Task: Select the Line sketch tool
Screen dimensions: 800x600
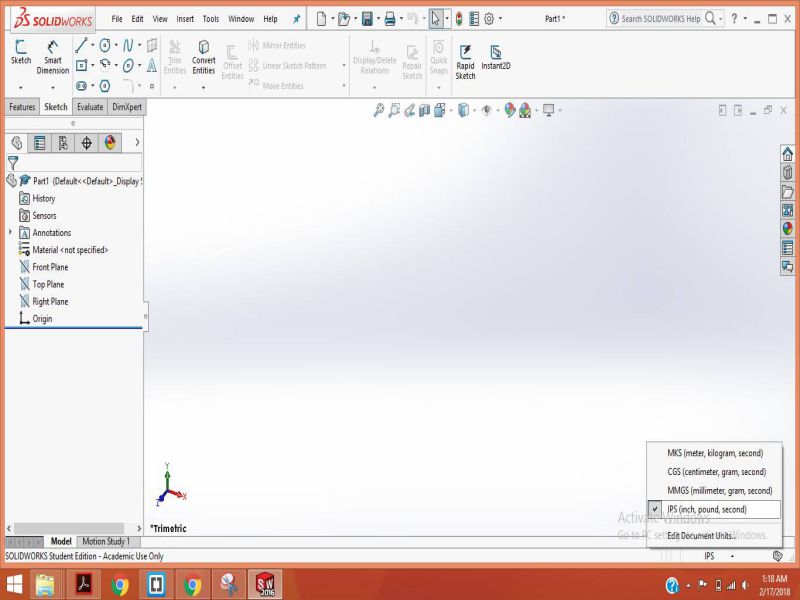Action: [x=81, y=45]
